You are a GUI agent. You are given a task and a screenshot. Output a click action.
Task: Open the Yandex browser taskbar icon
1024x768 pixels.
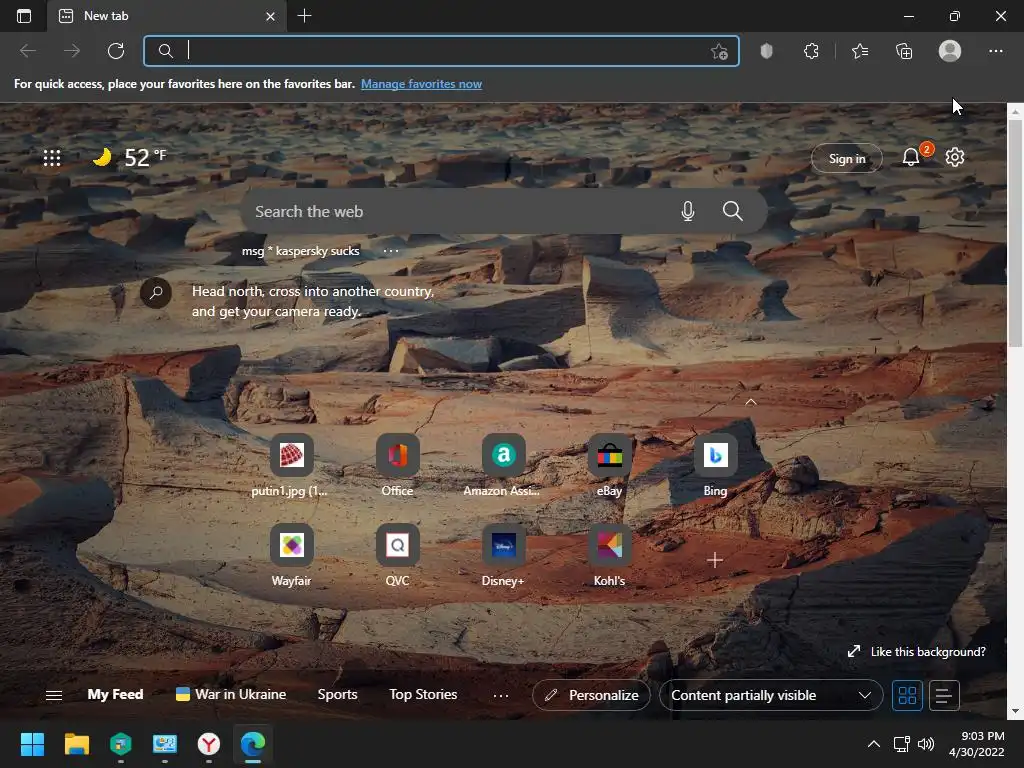pyautogui.click(x=209, y=744)
